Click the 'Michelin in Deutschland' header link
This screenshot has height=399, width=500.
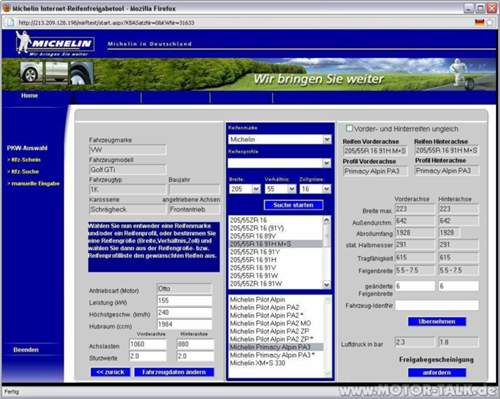pyautogui.click(x=150, y=44)
